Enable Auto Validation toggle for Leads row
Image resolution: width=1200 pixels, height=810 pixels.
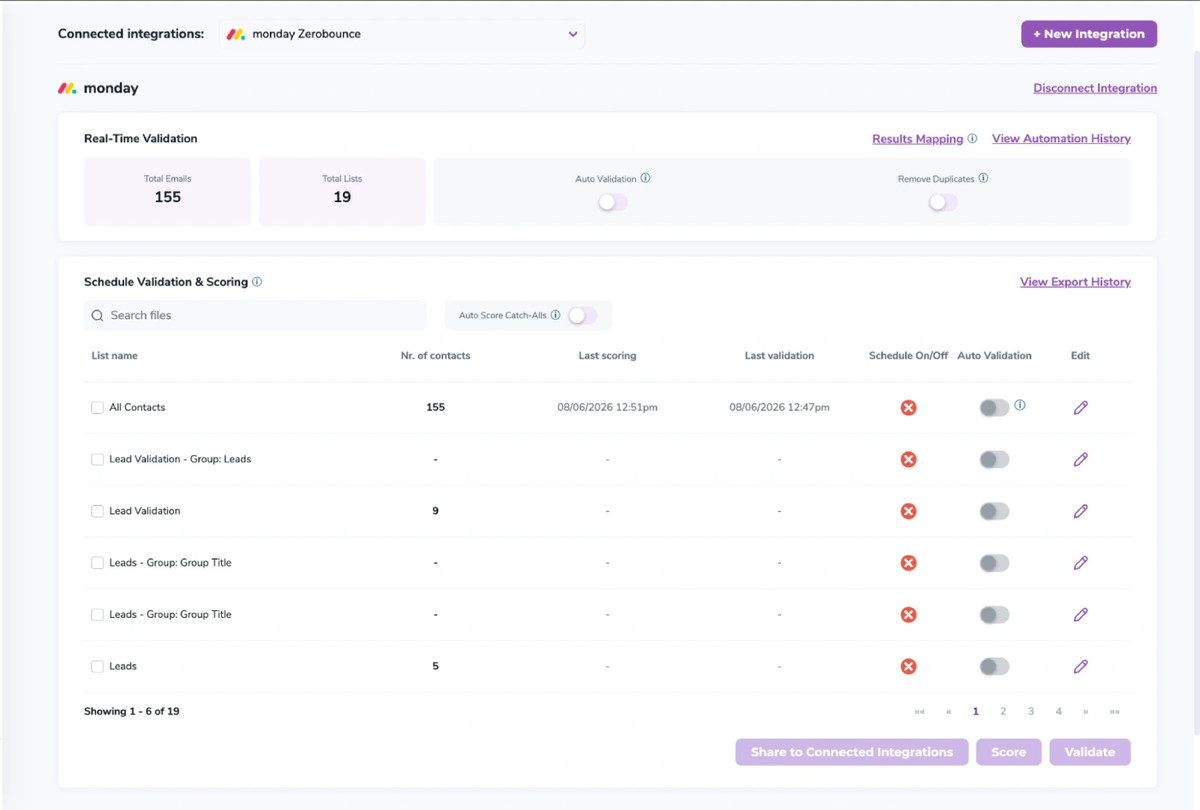coord(994,667)
